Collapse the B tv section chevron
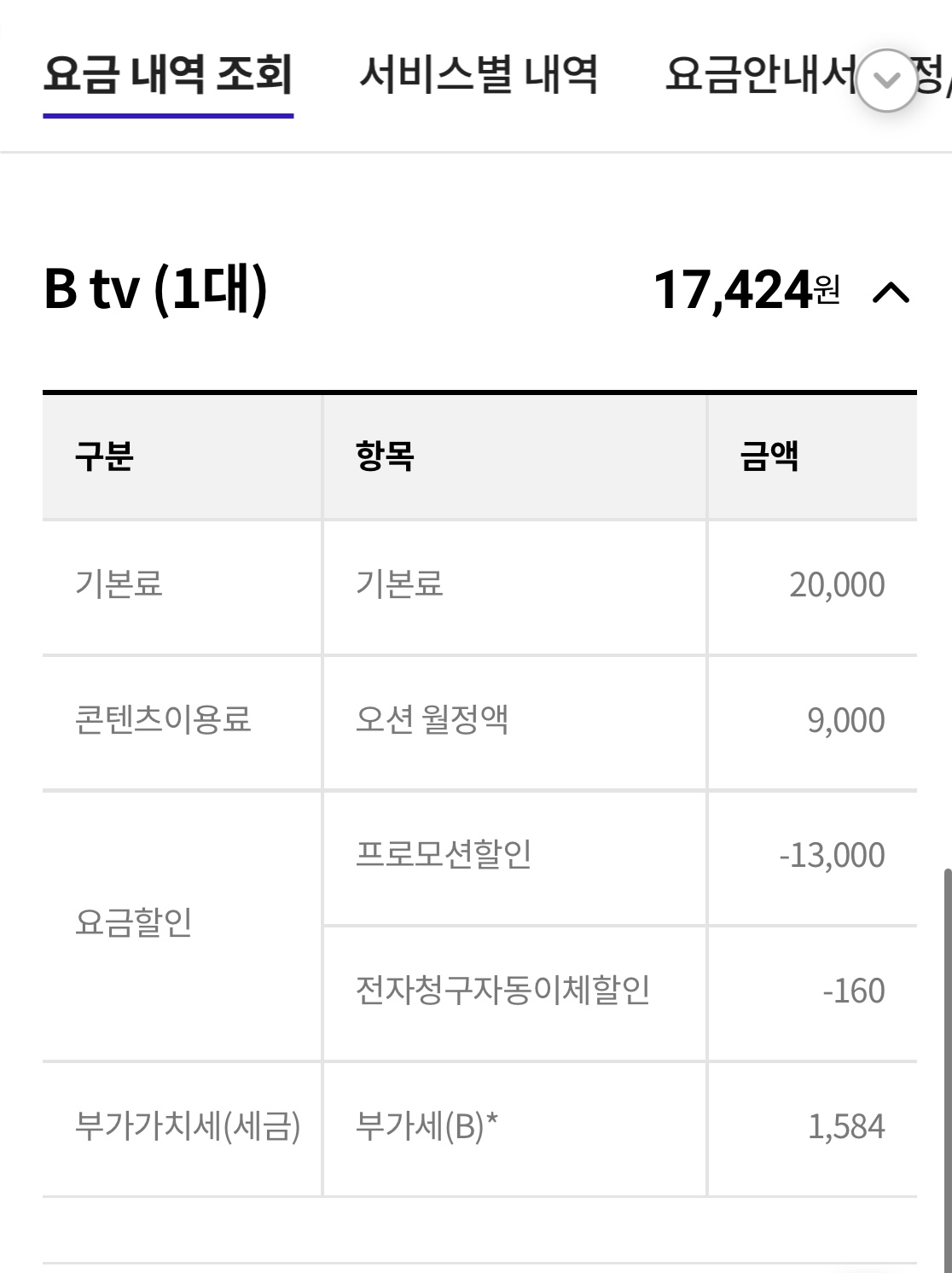Image resolution: width=952 pixels, height=1273 pixels. 892,292
